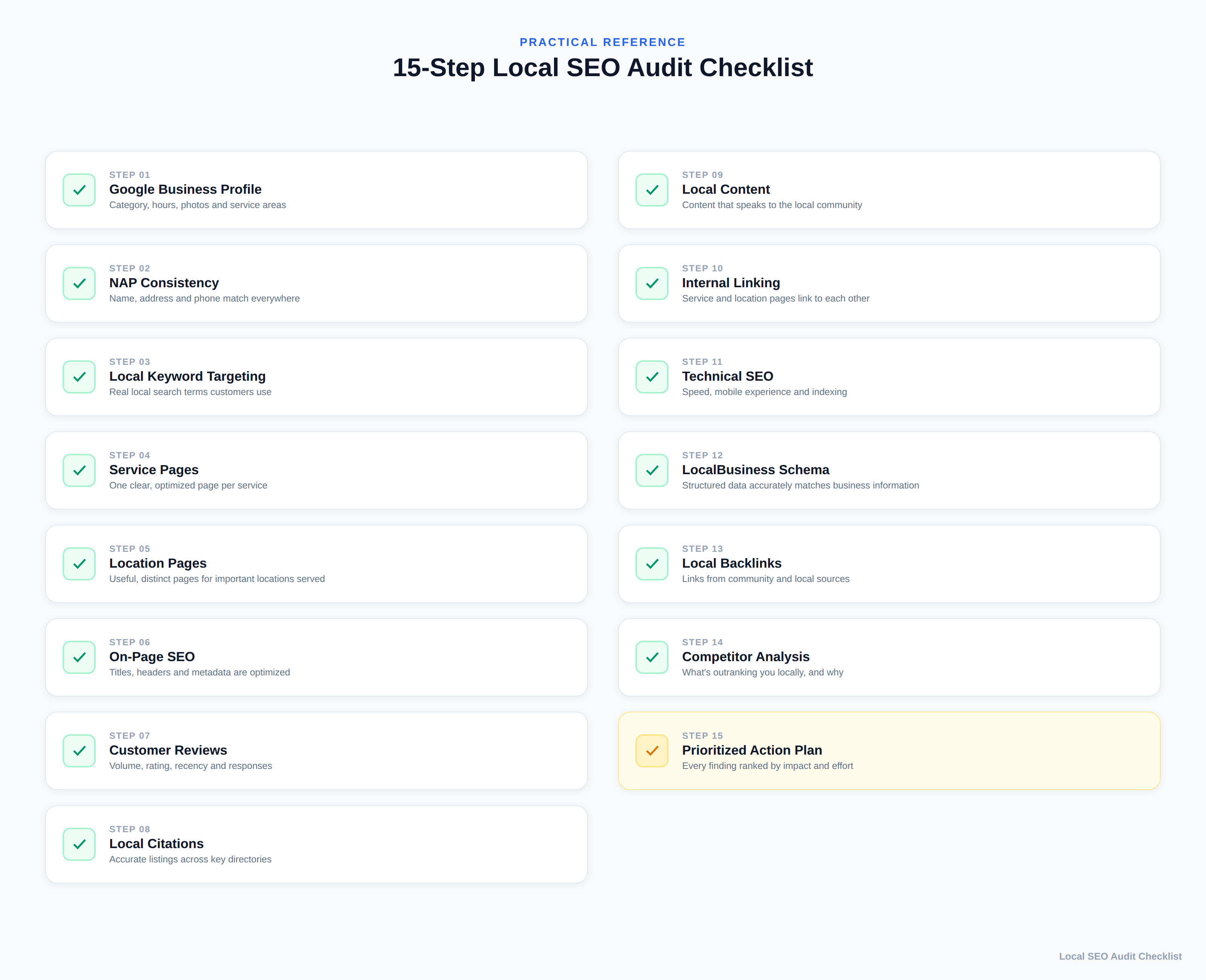Click 'Service and location pages link to each other'
Image resolution: width=1206 pixels, height=980 pixels.
click(x=775, y=299)
